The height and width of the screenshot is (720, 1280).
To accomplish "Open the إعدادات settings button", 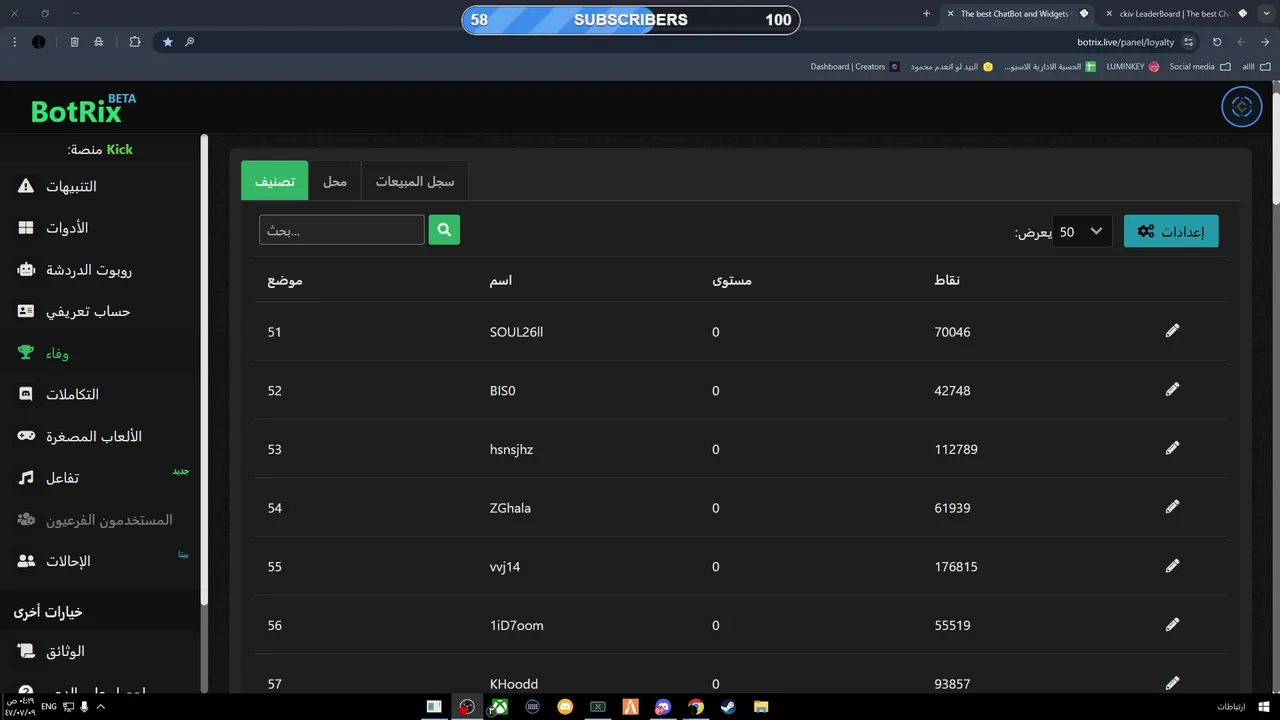I will point(1171,231).
